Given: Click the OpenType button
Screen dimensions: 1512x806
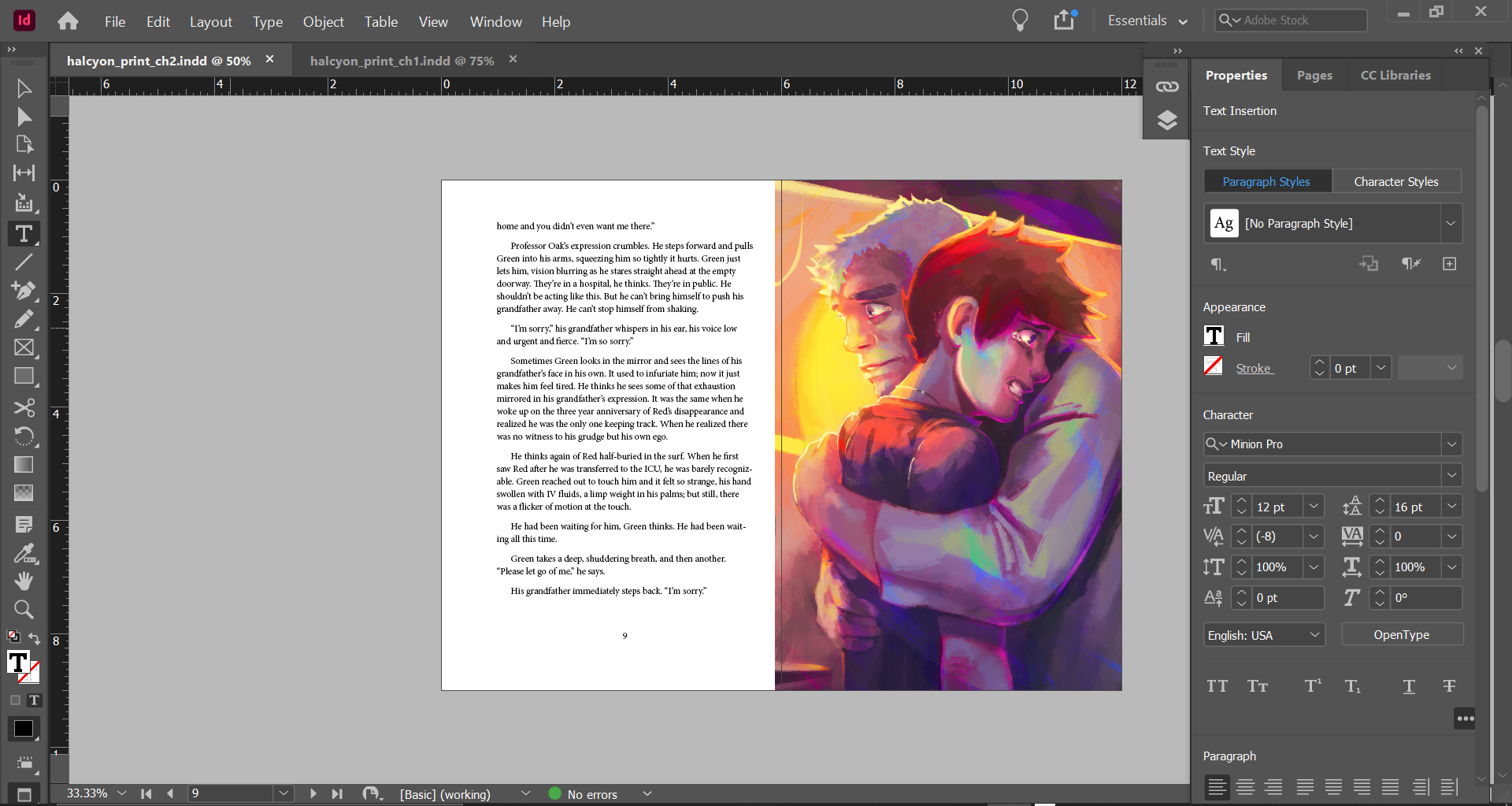Looking at the screenshot, I should (1402, 635).
